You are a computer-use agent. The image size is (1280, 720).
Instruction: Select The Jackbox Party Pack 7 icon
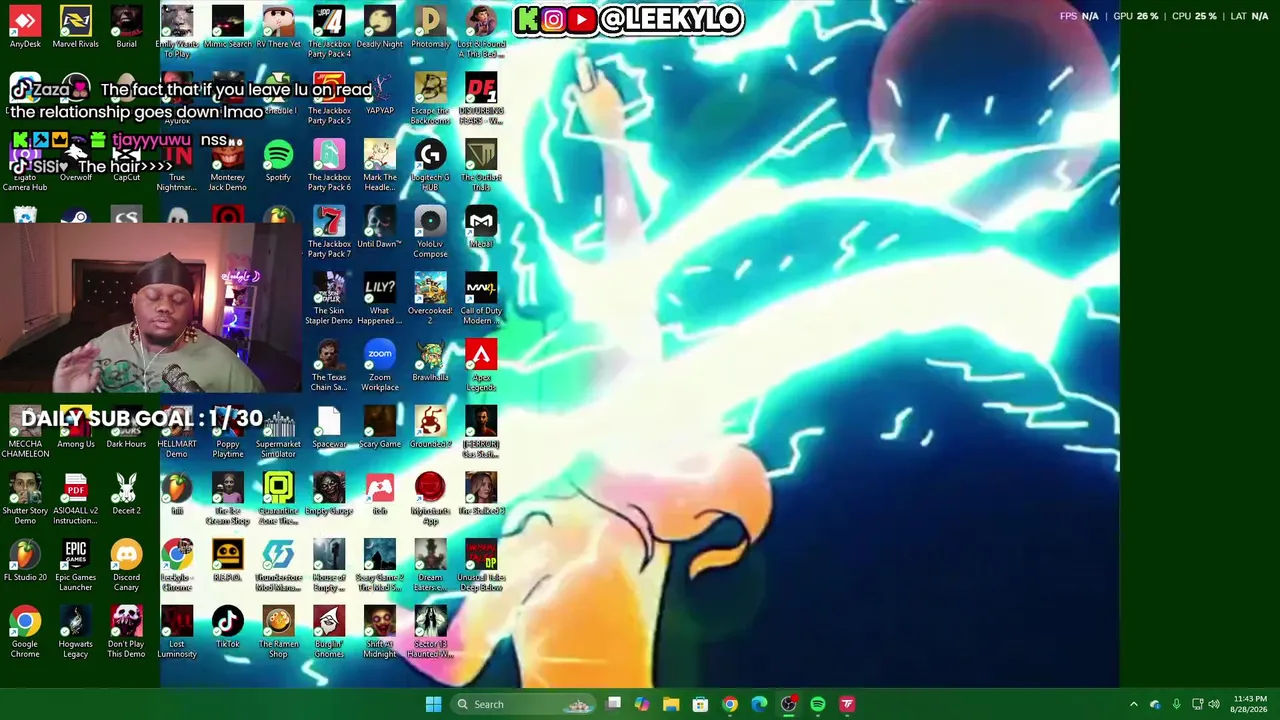329,233
